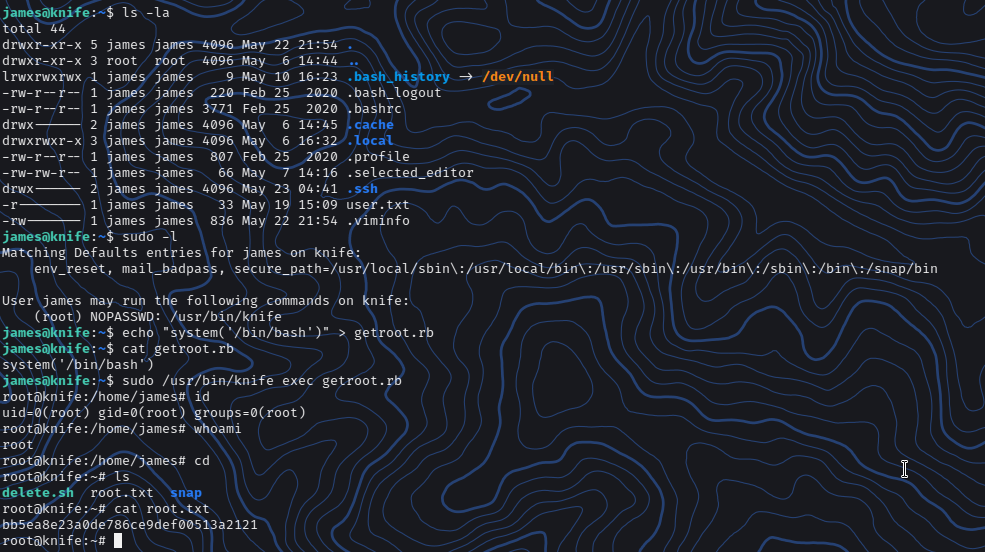Image resolution: width=985 pixels, height=552 pixels.
Task: Click the '.' current directory entry
Action: click(350, 45)
